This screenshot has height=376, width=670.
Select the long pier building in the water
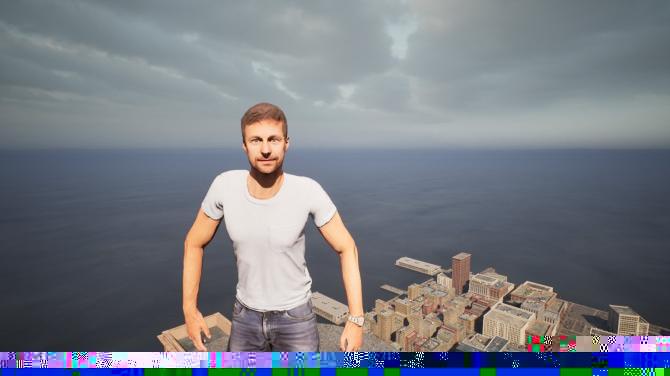click(x=417, y=266)
